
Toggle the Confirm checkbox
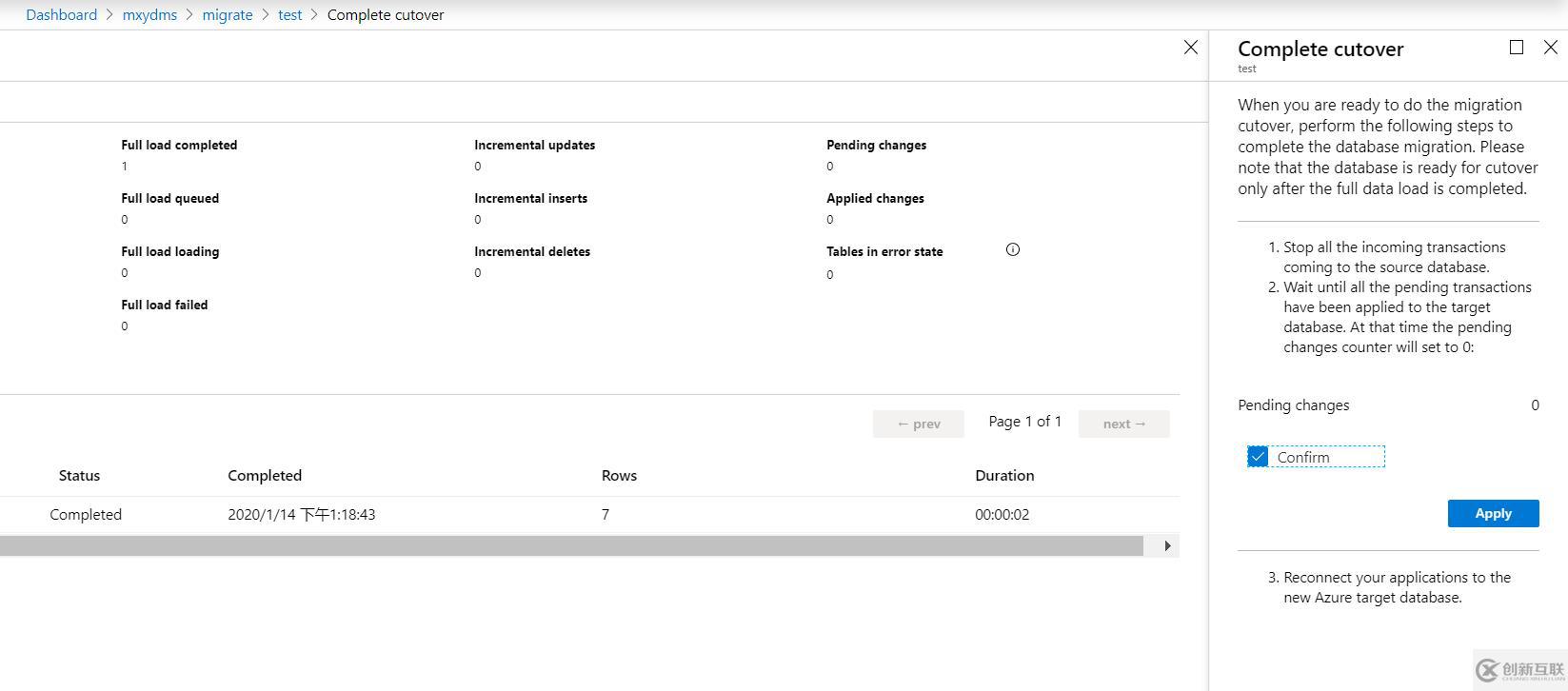[1258, 457]
